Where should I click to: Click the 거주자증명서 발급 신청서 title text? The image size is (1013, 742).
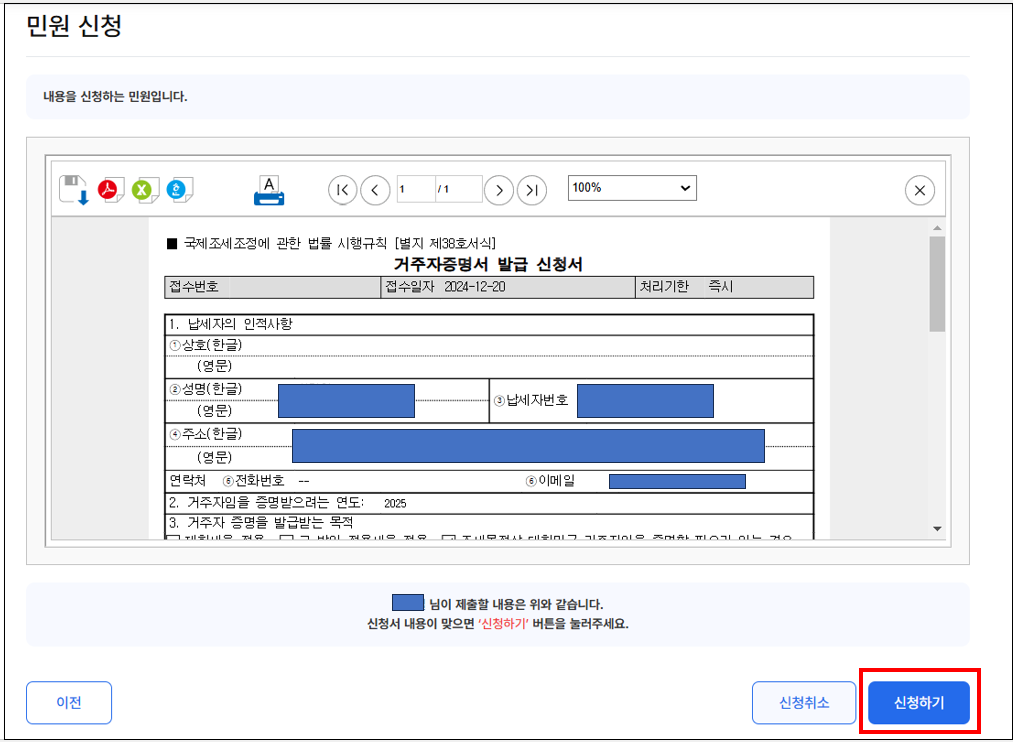488,264
